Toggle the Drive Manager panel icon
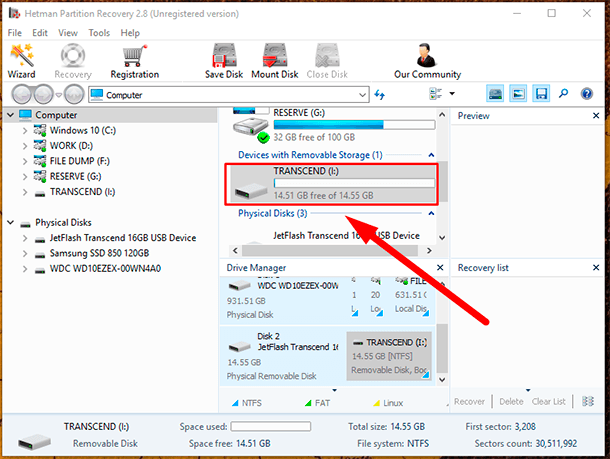Screen dimensions: 610x459 [495, 94]
